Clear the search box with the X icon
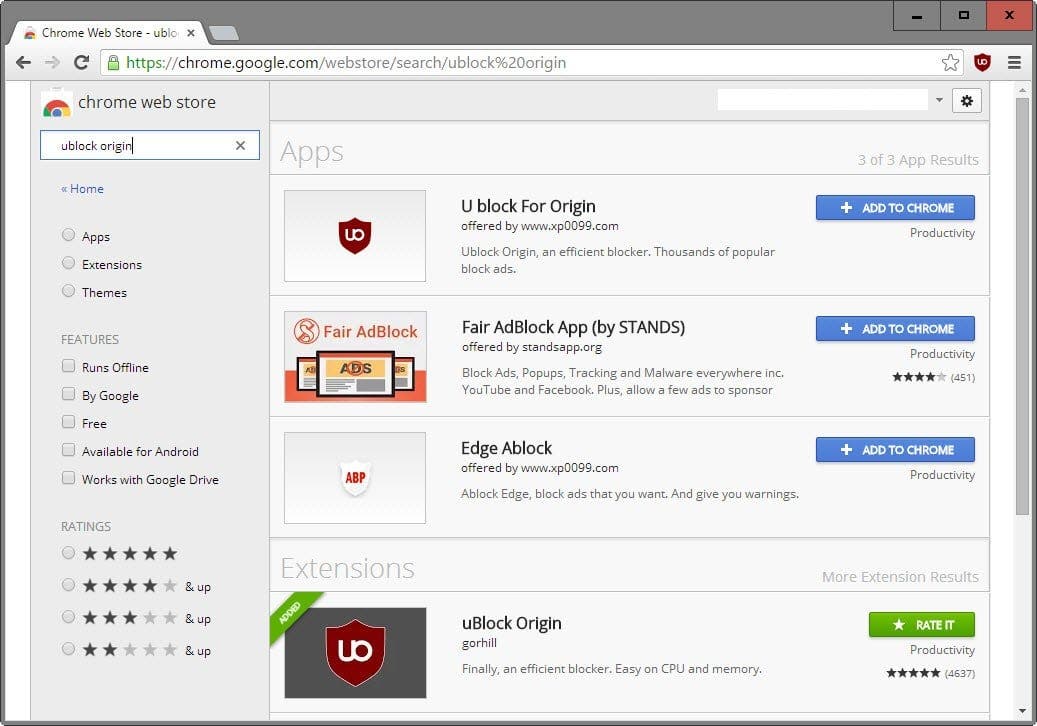 (240, 145)
